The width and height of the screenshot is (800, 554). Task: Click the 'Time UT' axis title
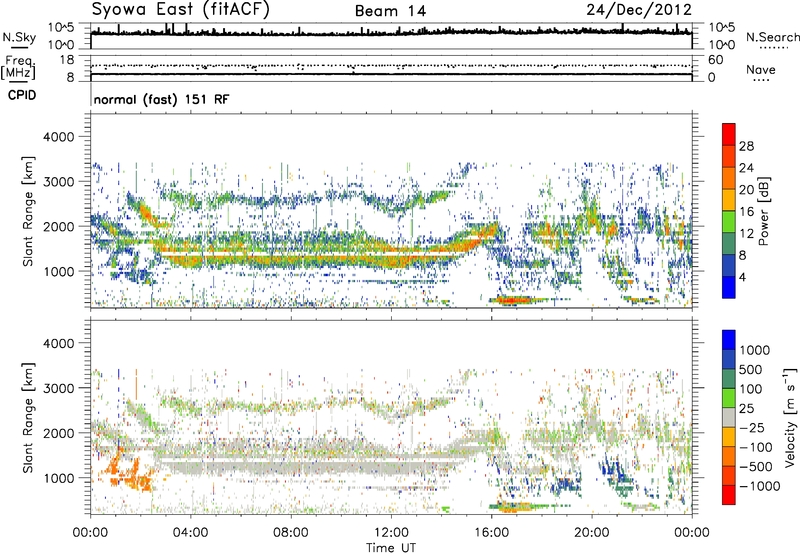point(391,548)
